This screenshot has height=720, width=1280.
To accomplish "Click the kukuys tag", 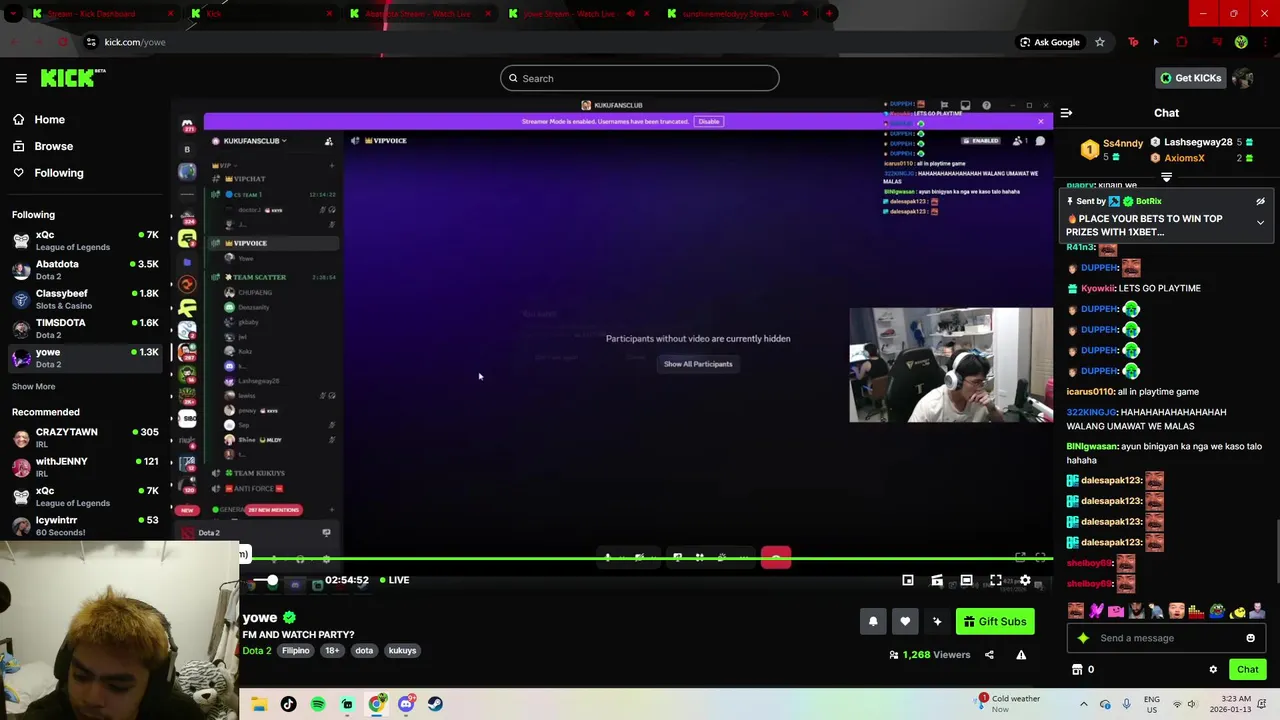I will tap(402, 651).
